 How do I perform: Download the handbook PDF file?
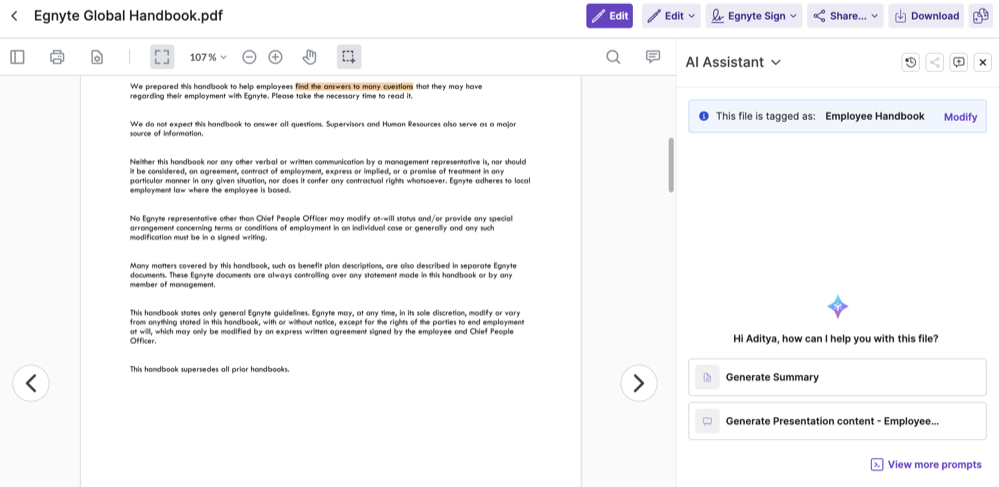(926, 16)
